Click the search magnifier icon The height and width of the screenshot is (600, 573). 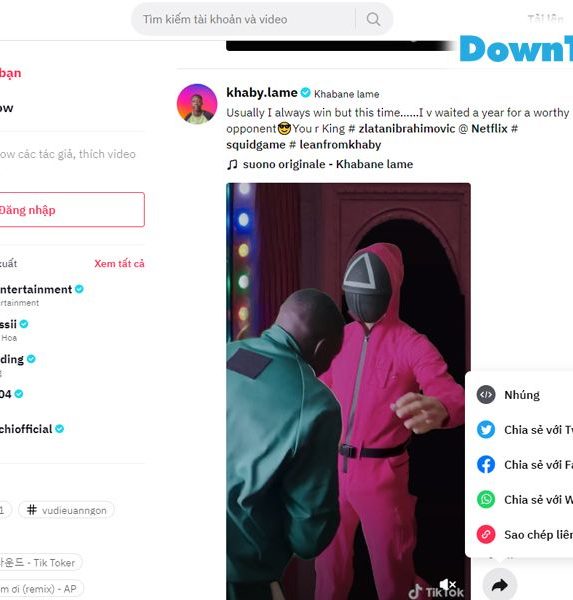pyautogui.click(x=373, y=19)
